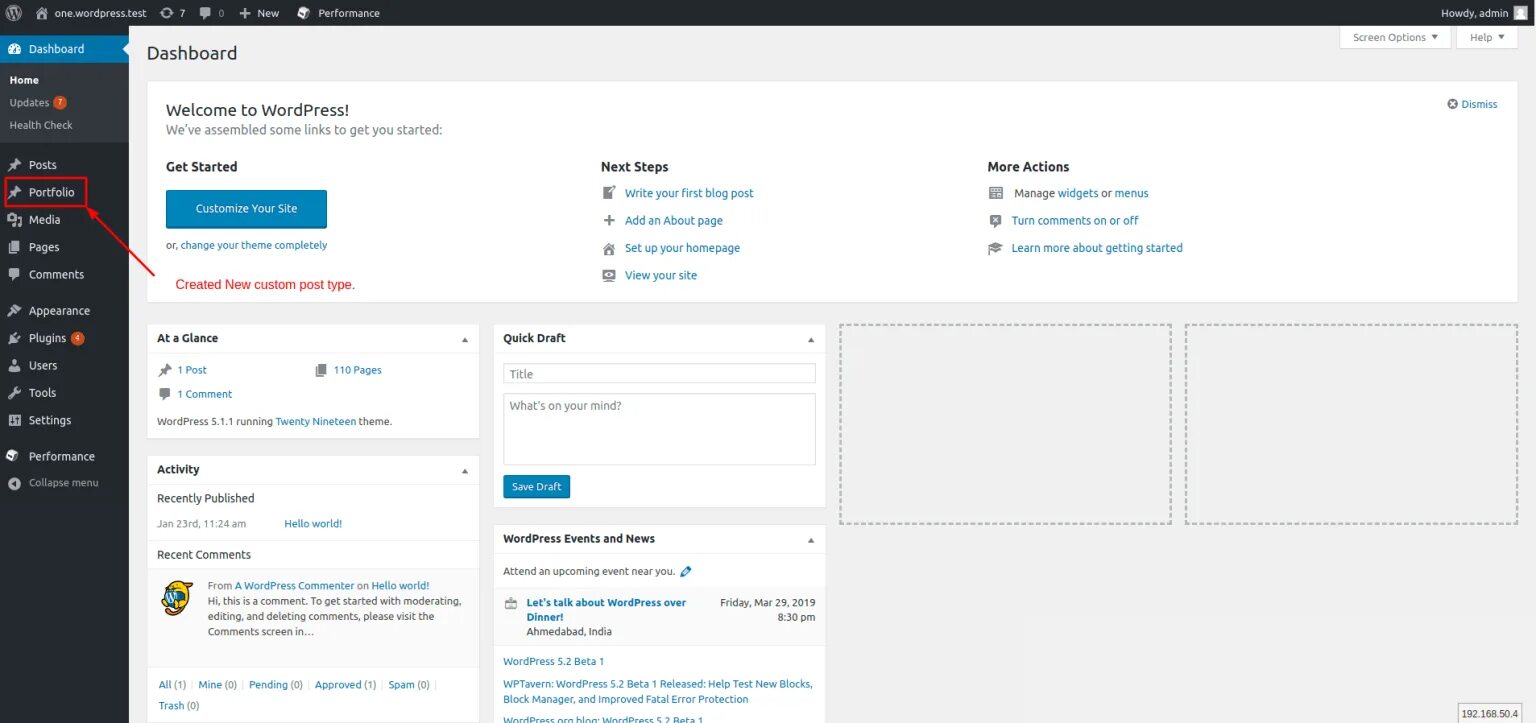Dismiss the Welcome to WordPress panel
The height and width of the screenshot is (723, 1536).
(x=1472, y=104)
